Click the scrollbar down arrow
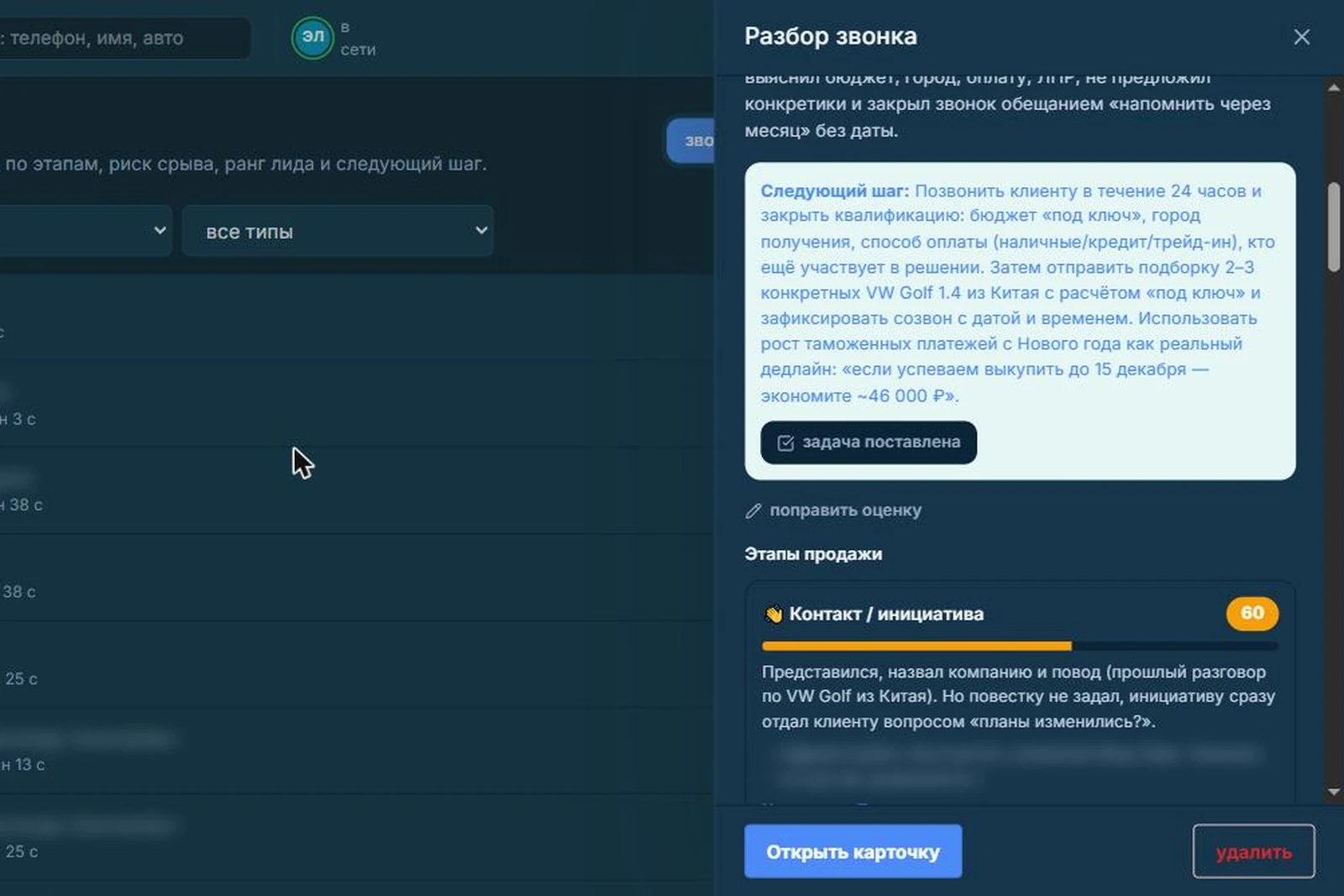This screenshot has width=1344, height=896. pyautogui.click(x=1334, y=792)
